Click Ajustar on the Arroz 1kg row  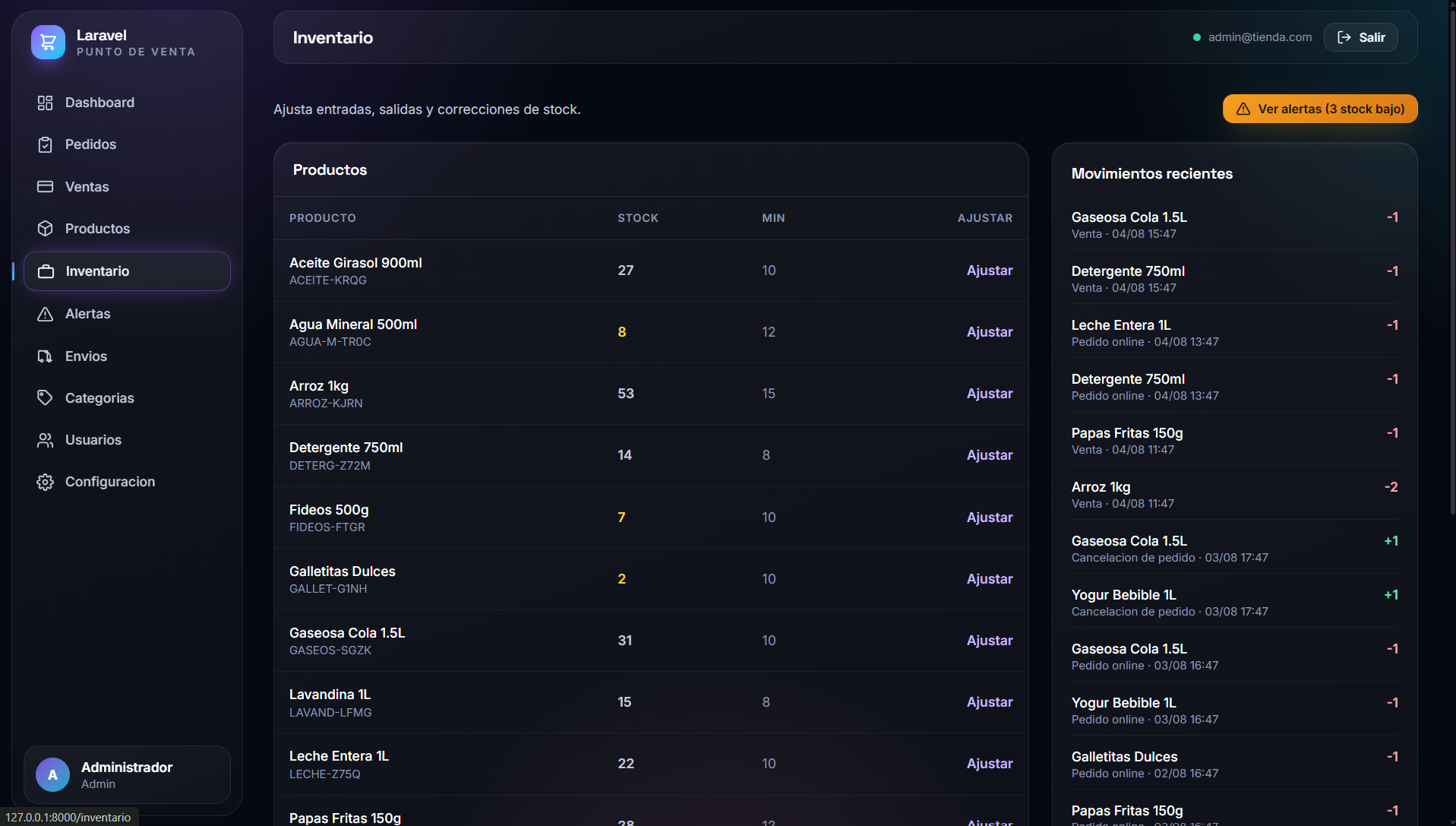coord(990,394)
